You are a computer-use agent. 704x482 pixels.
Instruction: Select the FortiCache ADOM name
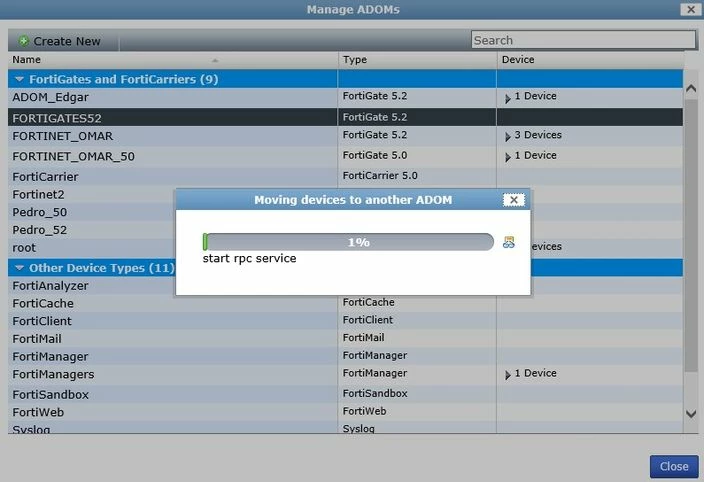[x=43, y=303]
